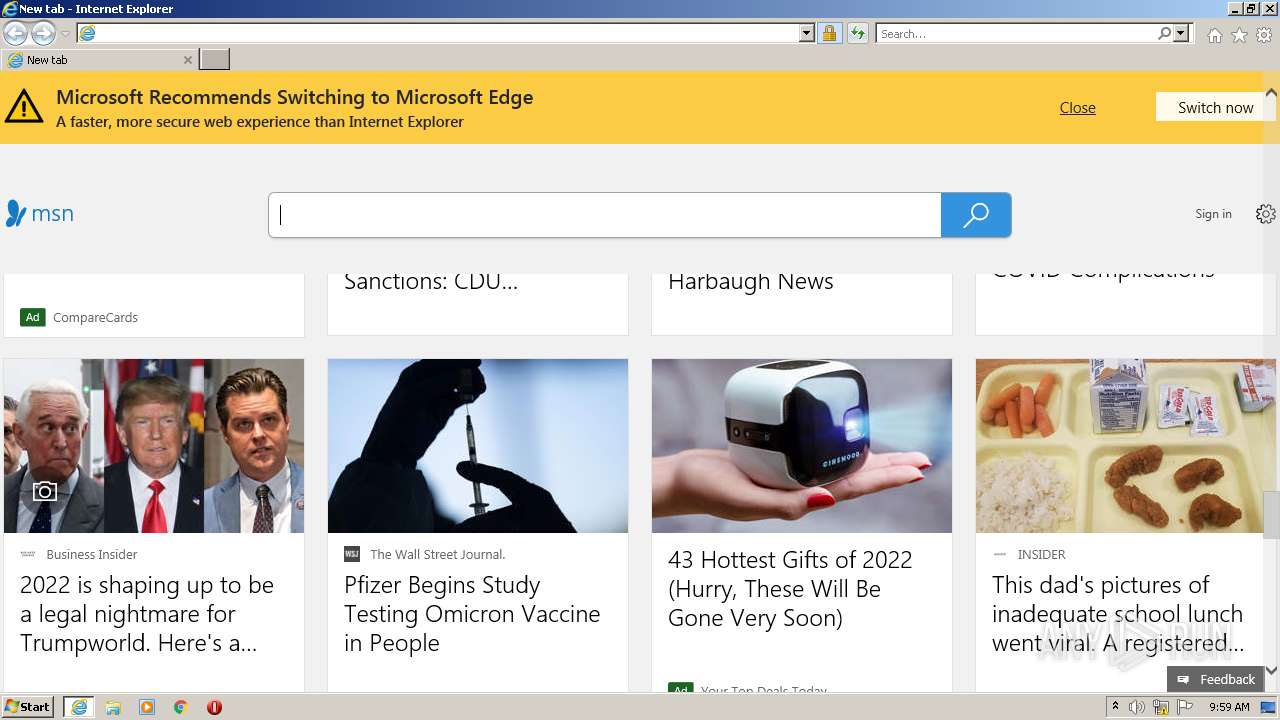This screenshot has height=720, width=1280.
Task: Expand the address bar autocomplete dropdown
Action: pos(807,33)
